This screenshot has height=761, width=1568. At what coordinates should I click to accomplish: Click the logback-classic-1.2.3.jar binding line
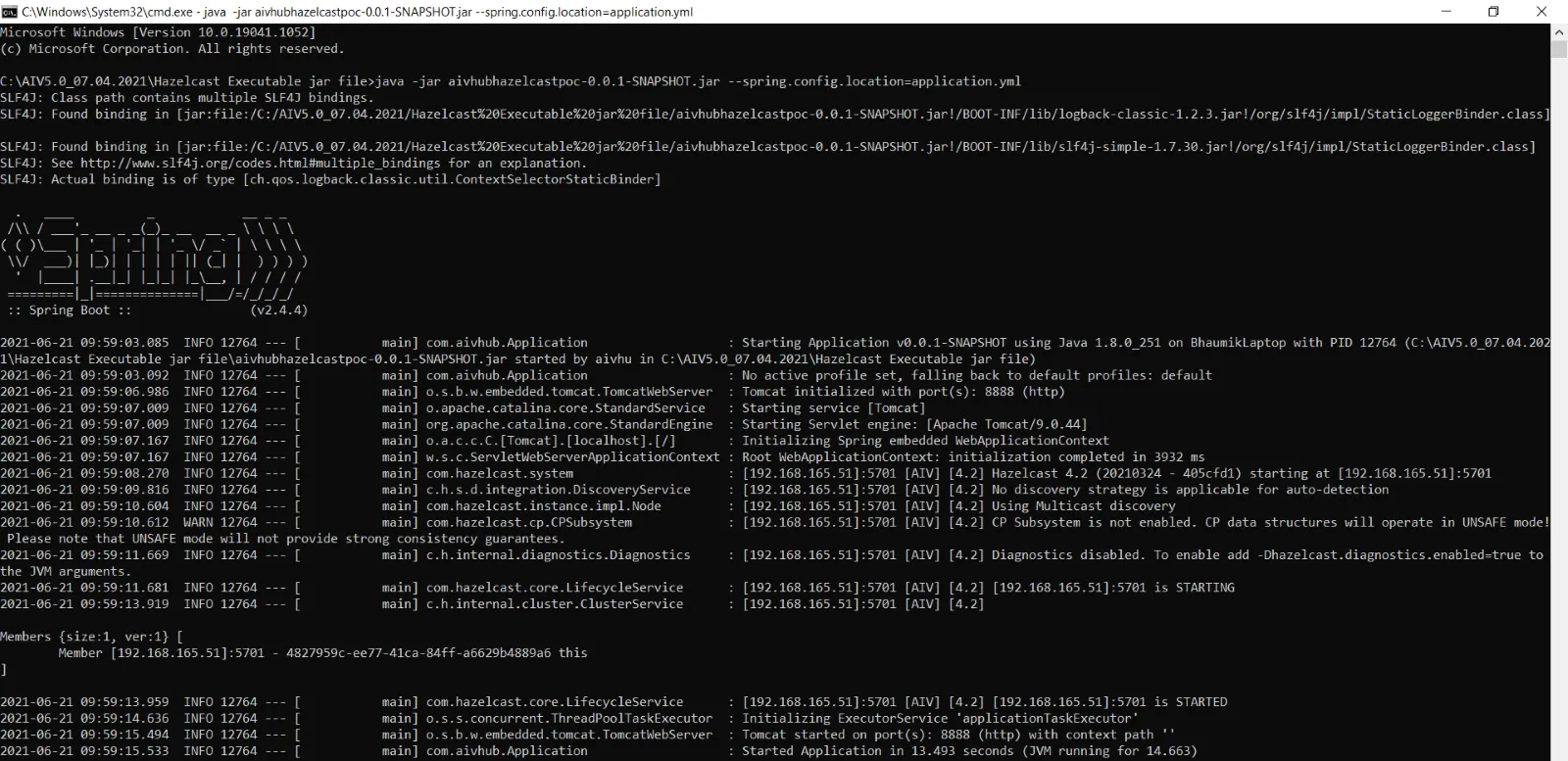pyautogui.click(x=775, y=115)
